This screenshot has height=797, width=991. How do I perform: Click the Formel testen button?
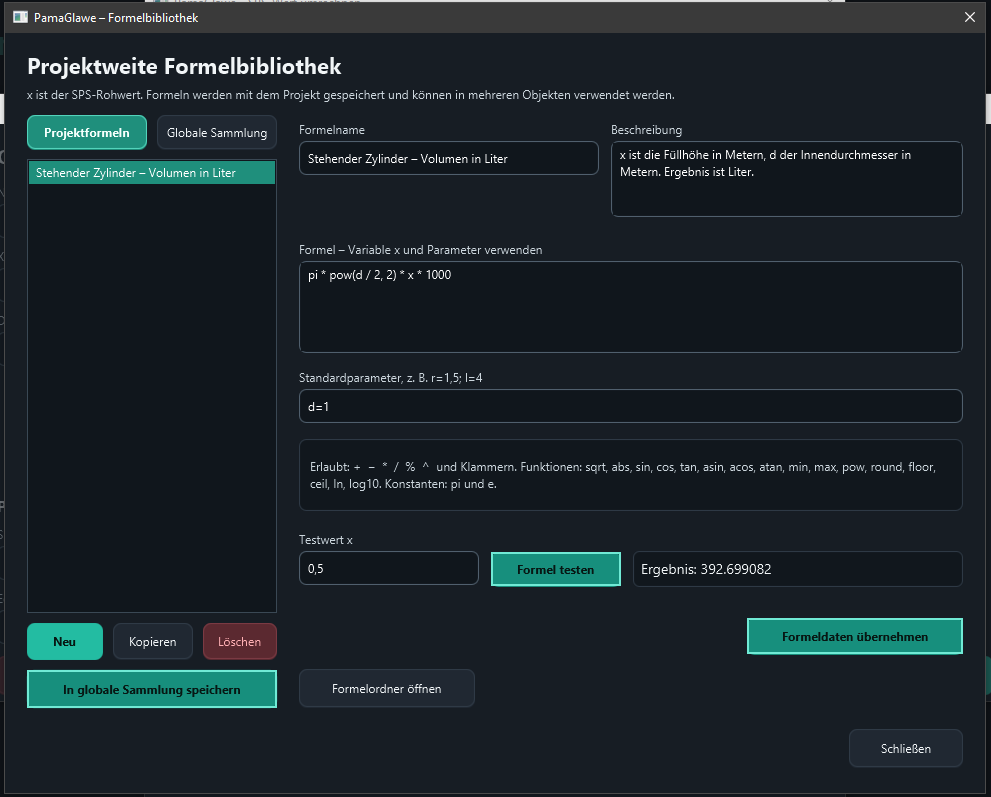point(556,569)
